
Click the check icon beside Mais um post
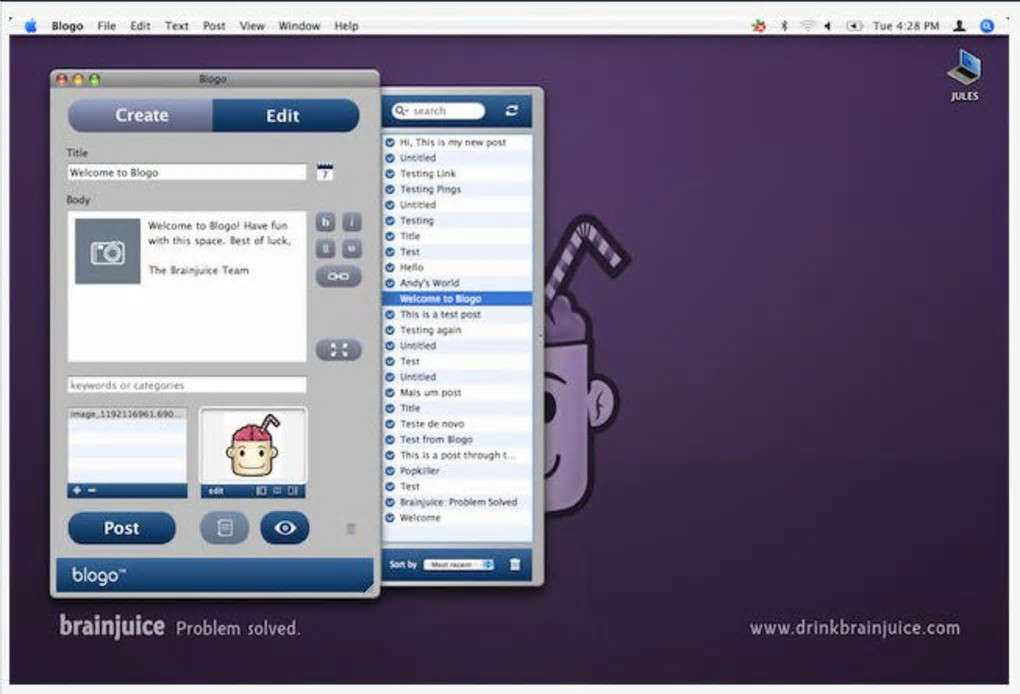pyautogui.click(x=390, y=393)
